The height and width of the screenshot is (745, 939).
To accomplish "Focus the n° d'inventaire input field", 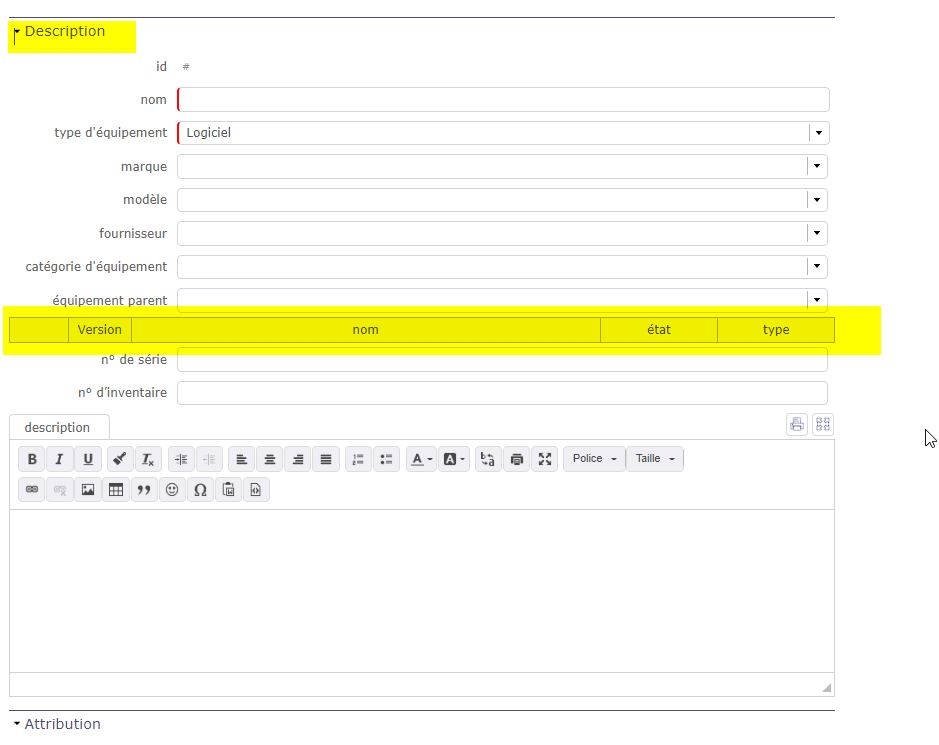I will (x=502, y=393).
